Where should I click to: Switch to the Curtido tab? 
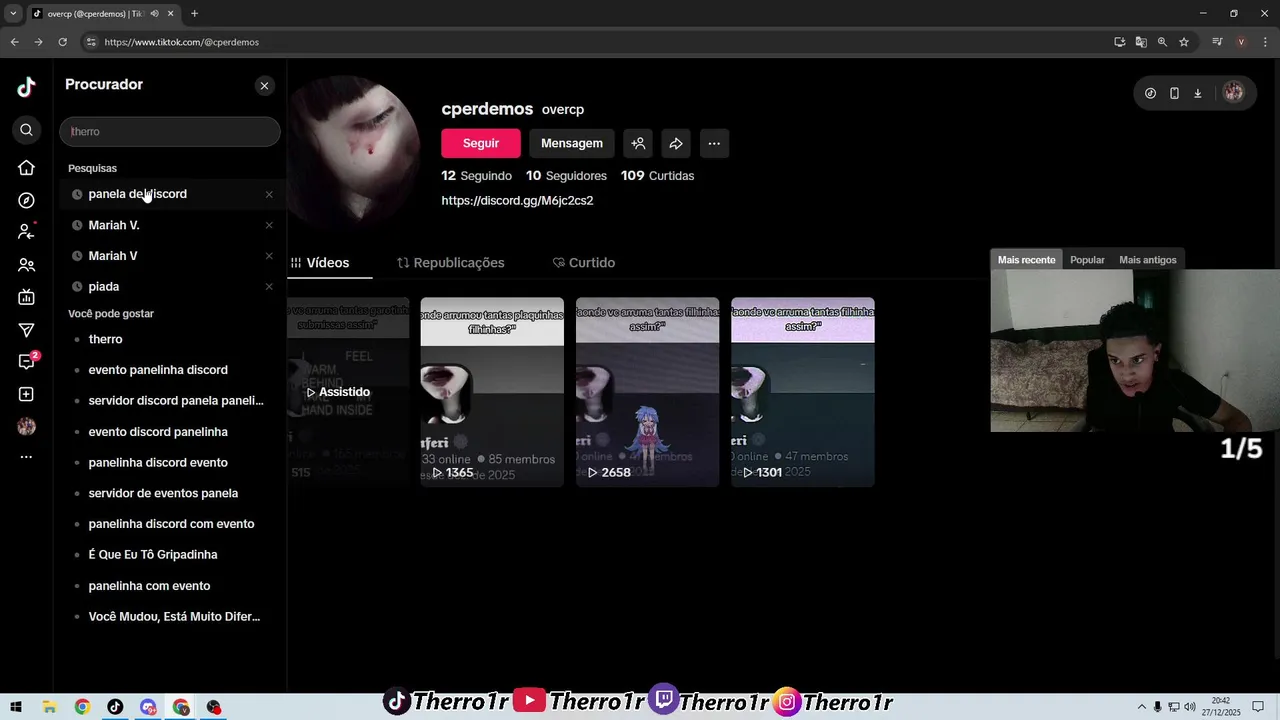point(584,263)
